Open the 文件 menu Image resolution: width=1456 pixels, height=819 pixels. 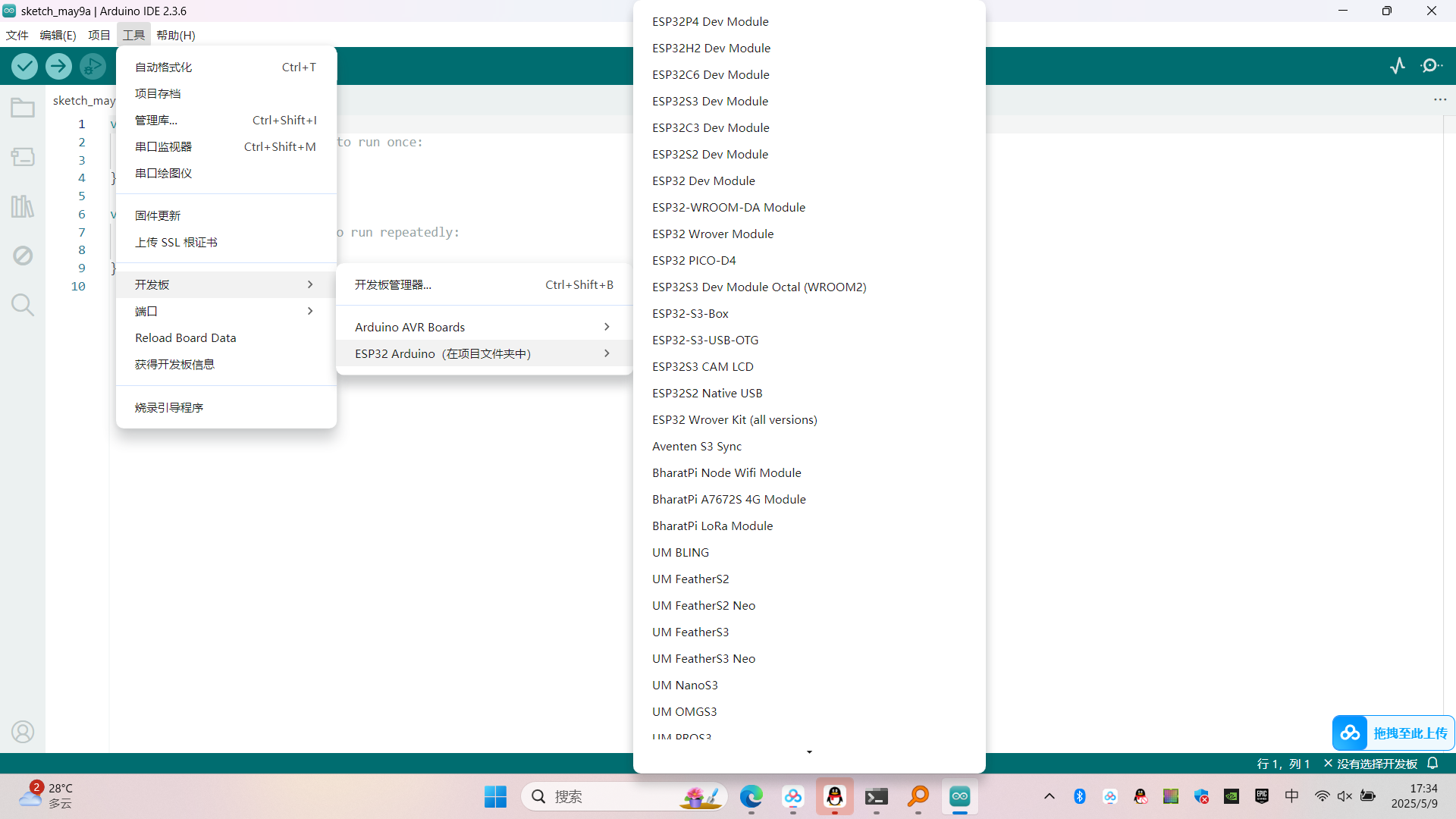click(x=17, y=35)
